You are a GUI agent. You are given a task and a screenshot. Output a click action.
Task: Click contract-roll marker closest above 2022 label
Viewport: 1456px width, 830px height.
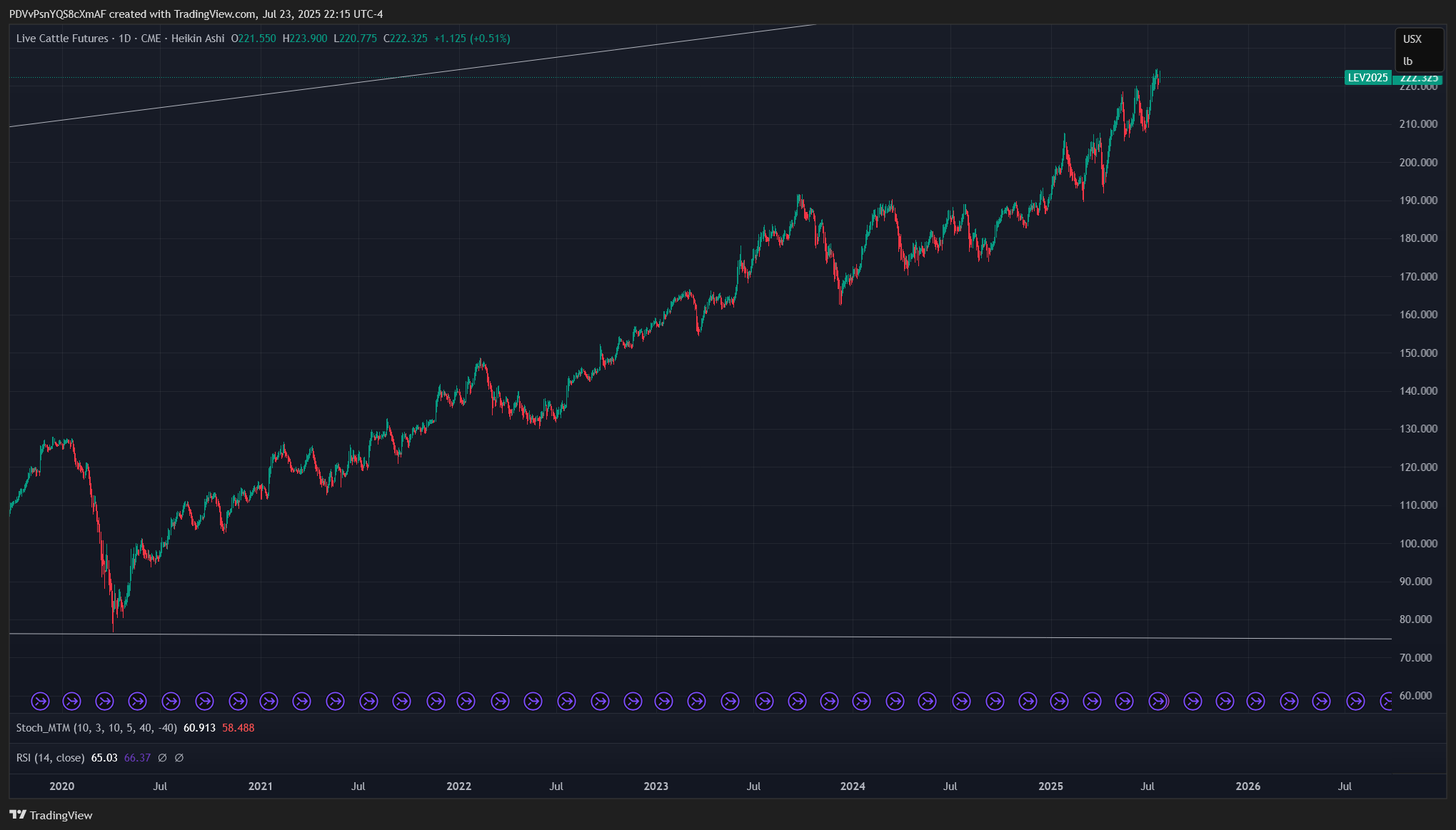point(466,702)
